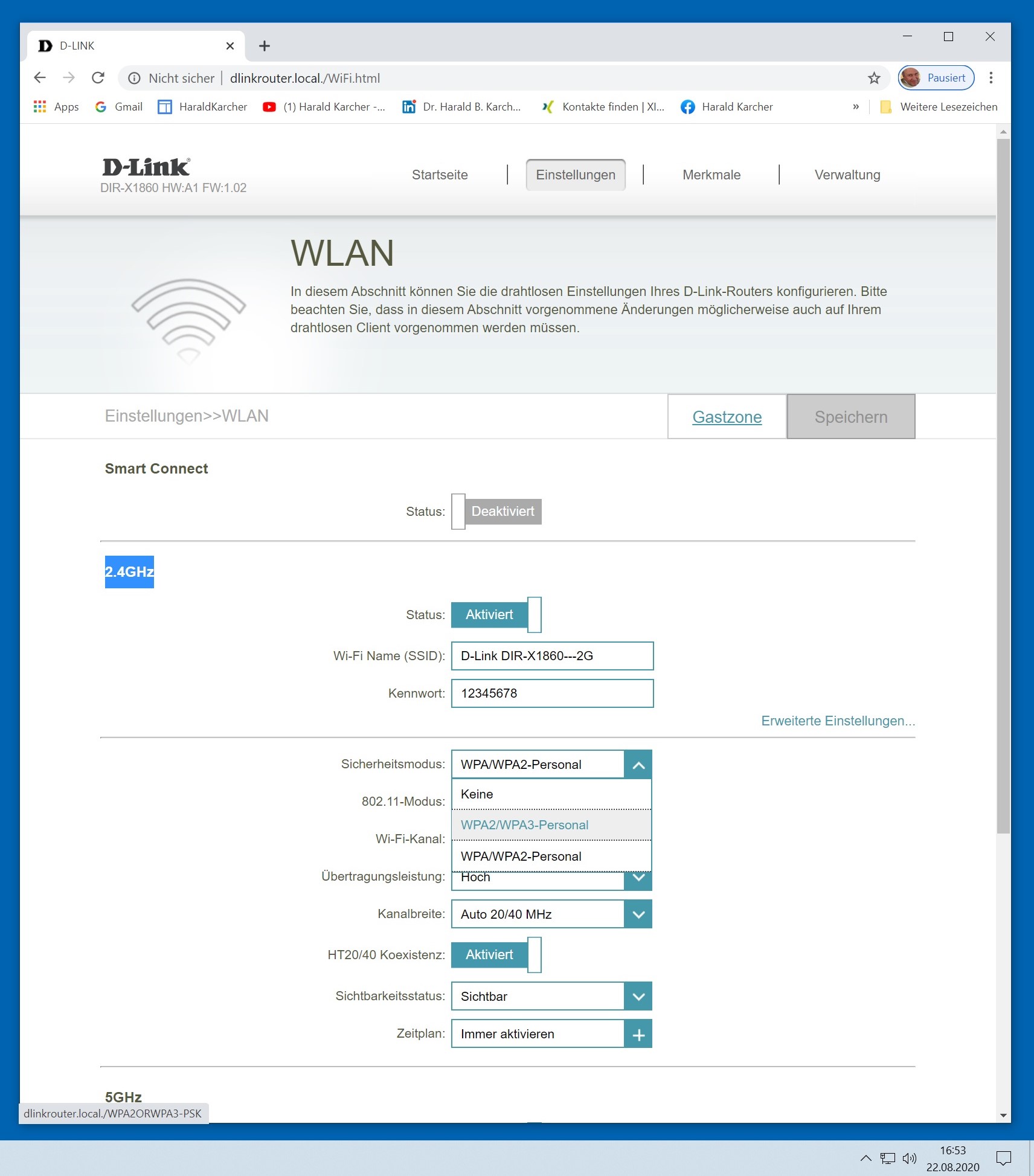Edit the Wi-Fi Name (SSID) field
The width and height of the screenshot is (1034, 1176).
pos(552,656)
